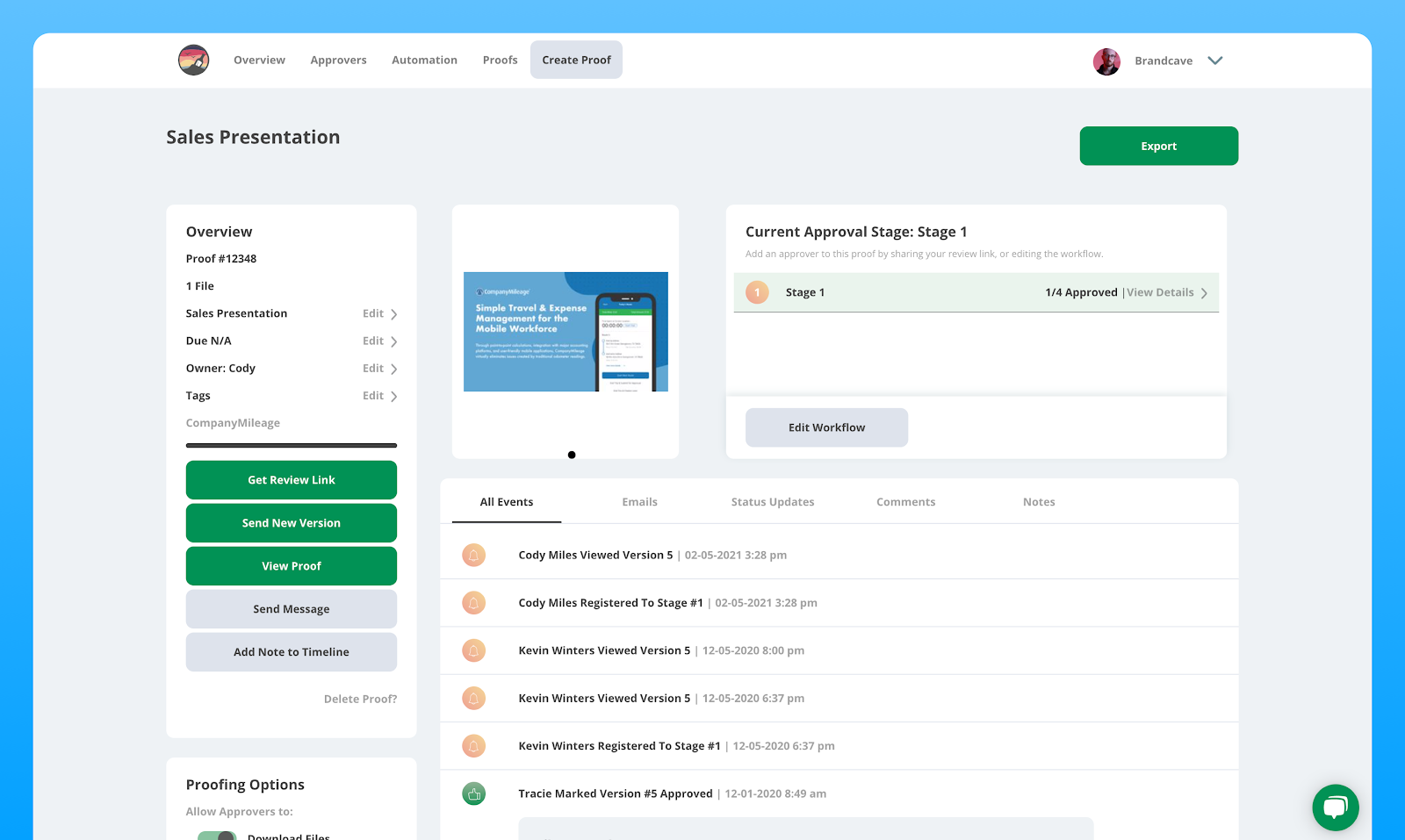Click the green Export button
The height and width of the screenshot is (840, 1405).
1159,146
